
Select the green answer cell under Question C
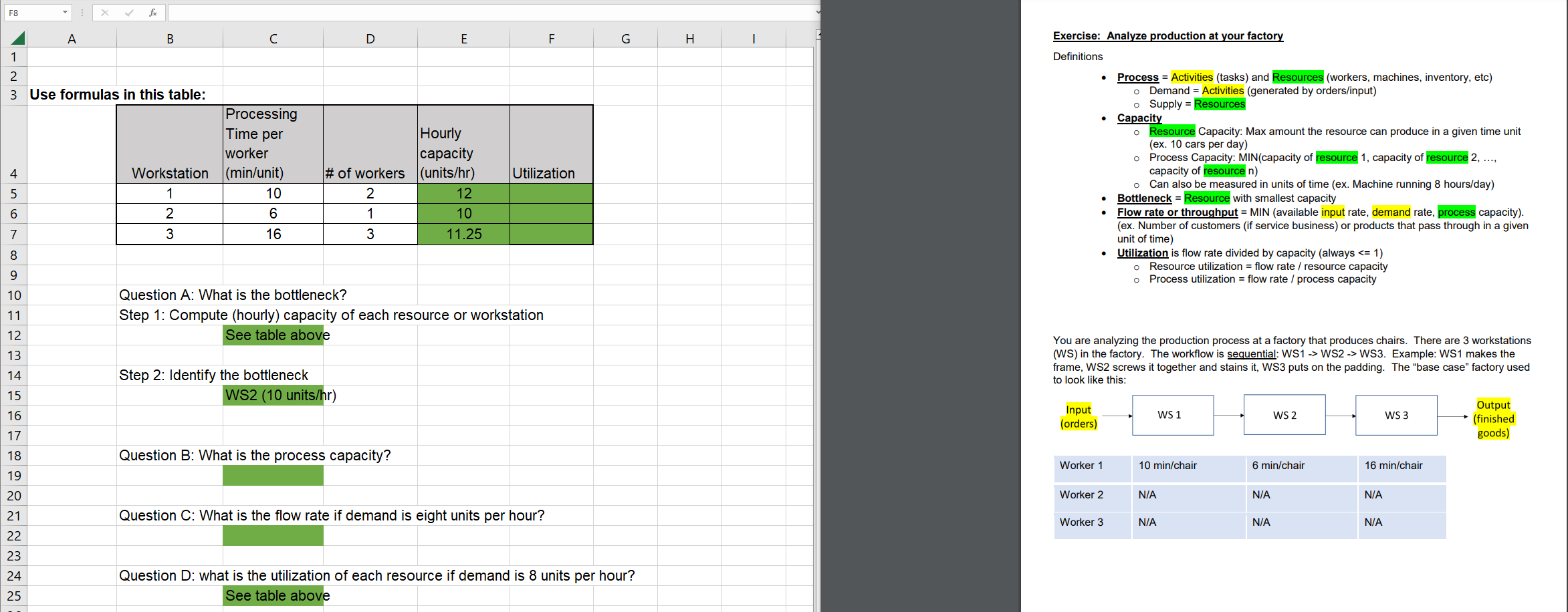click(x=273, y=536)
